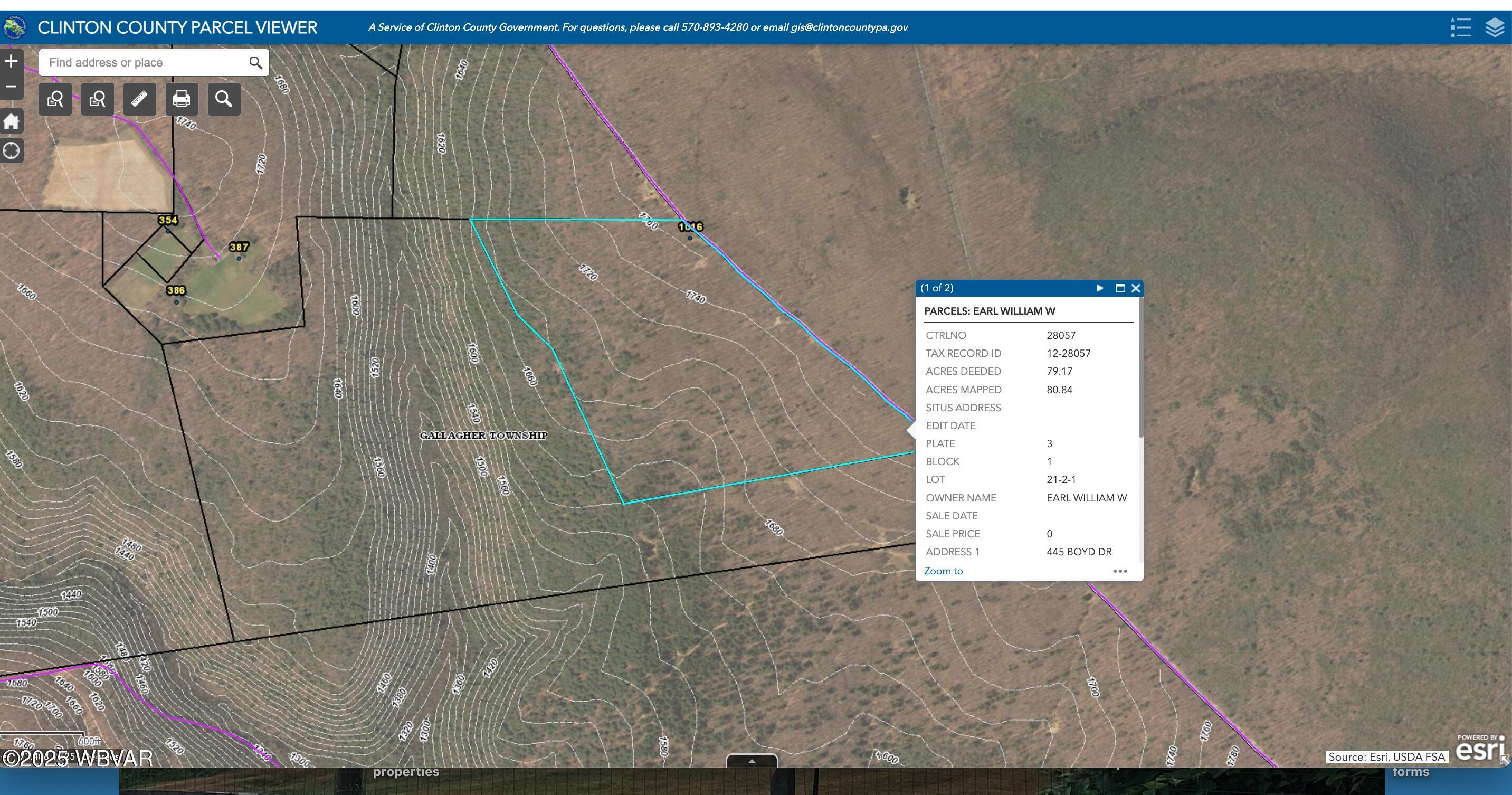The image size is (1512, 795).
Task: Open the popup's three-dots actions menu
Action: [x=1120, y=571]
